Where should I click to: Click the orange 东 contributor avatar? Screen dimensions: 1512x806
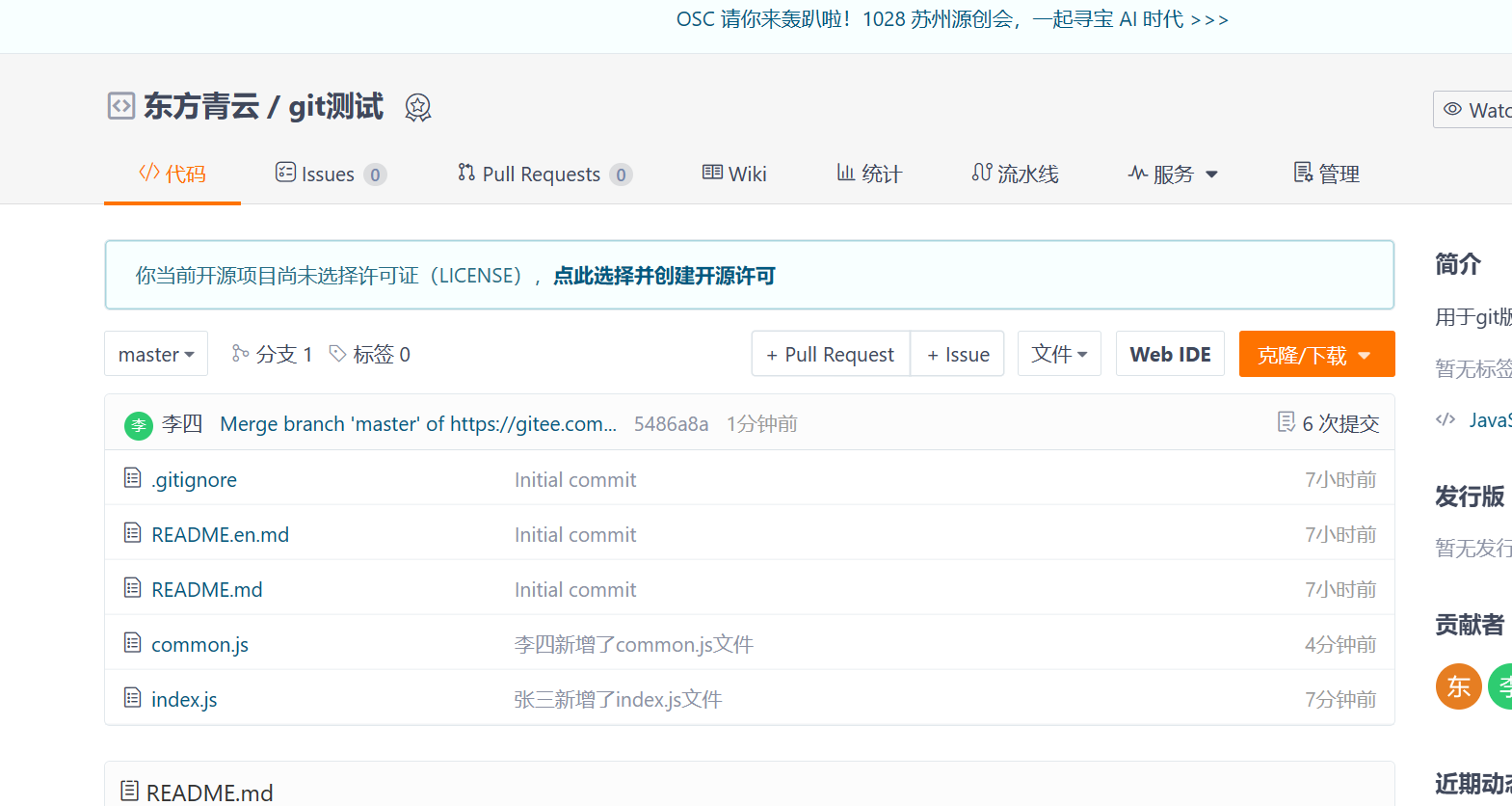1459,686
